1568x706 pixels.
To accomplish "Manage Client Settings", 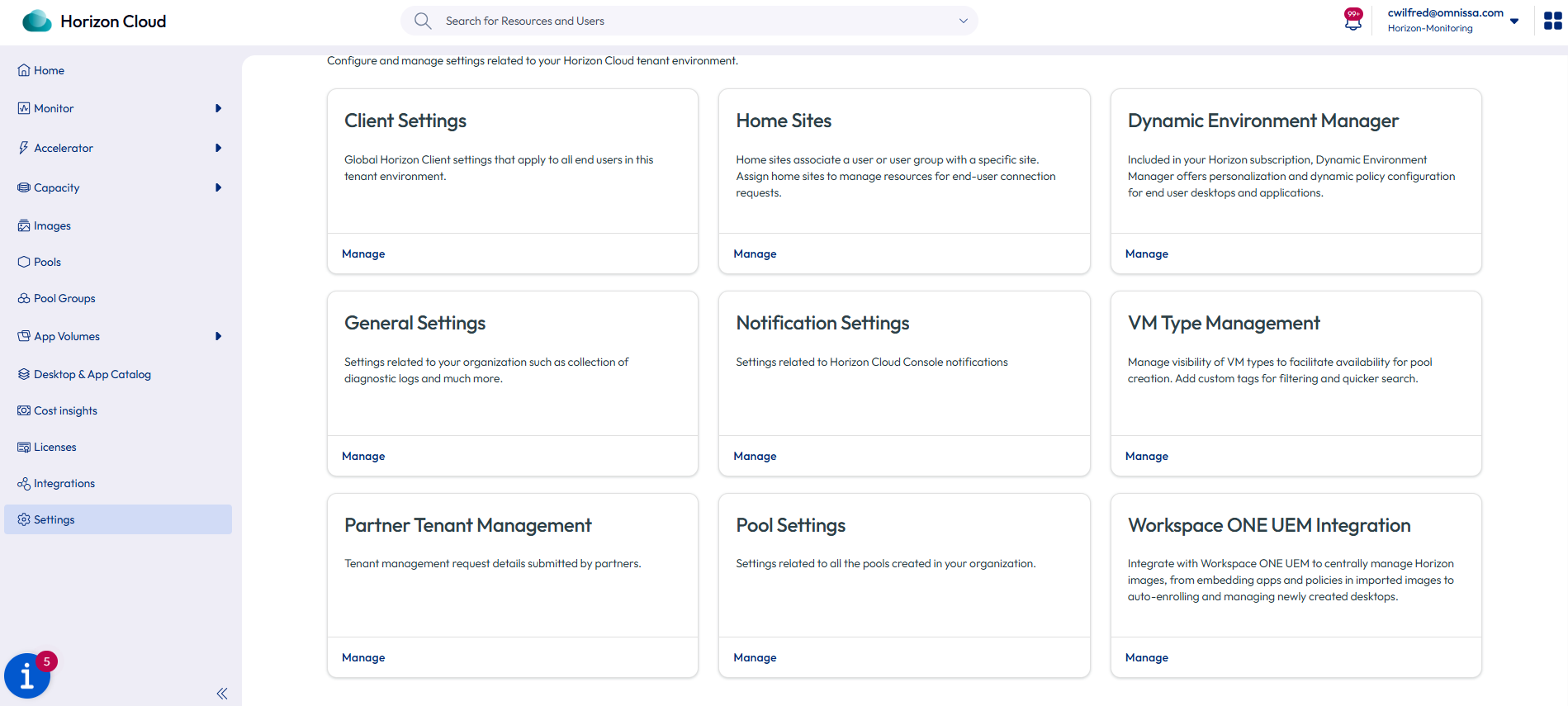I will pyautogui.click(x=363, y=253).
